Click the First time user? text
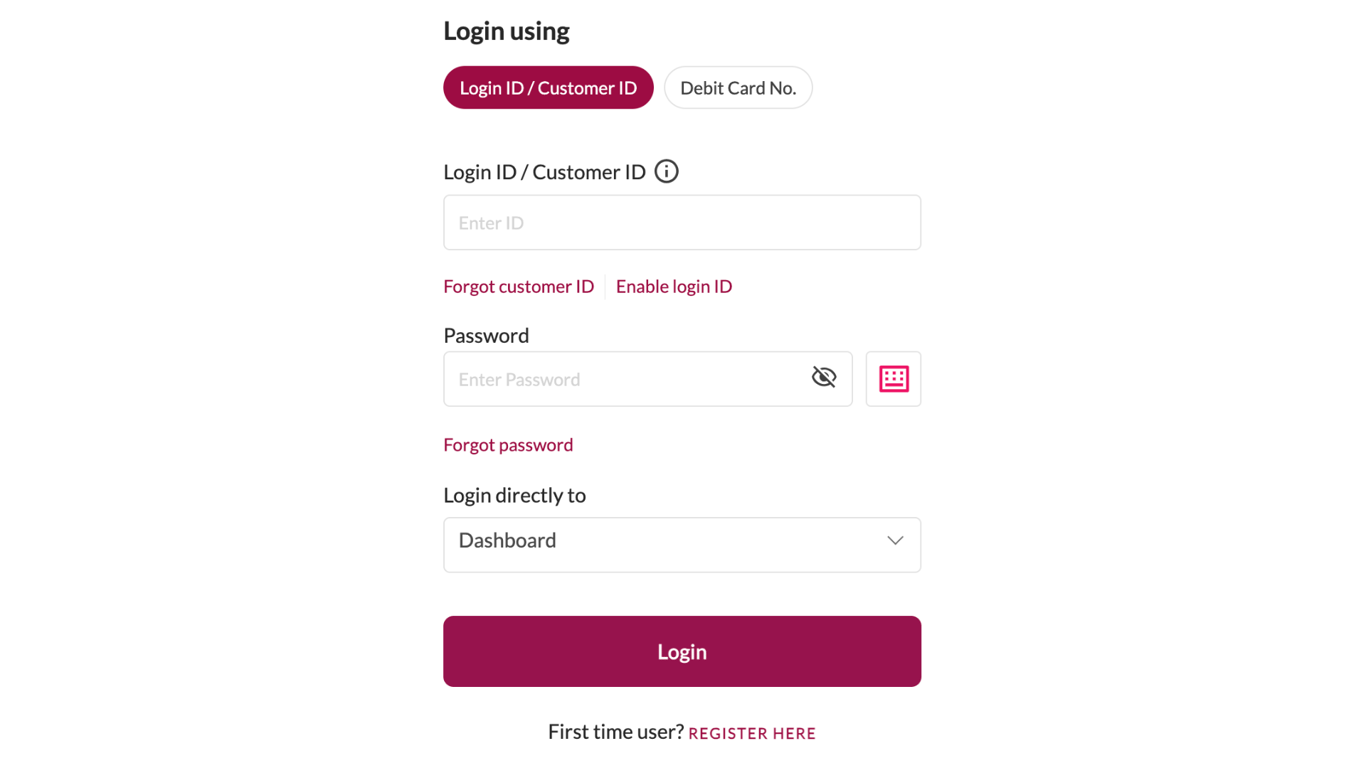 [x=615, y=732]
